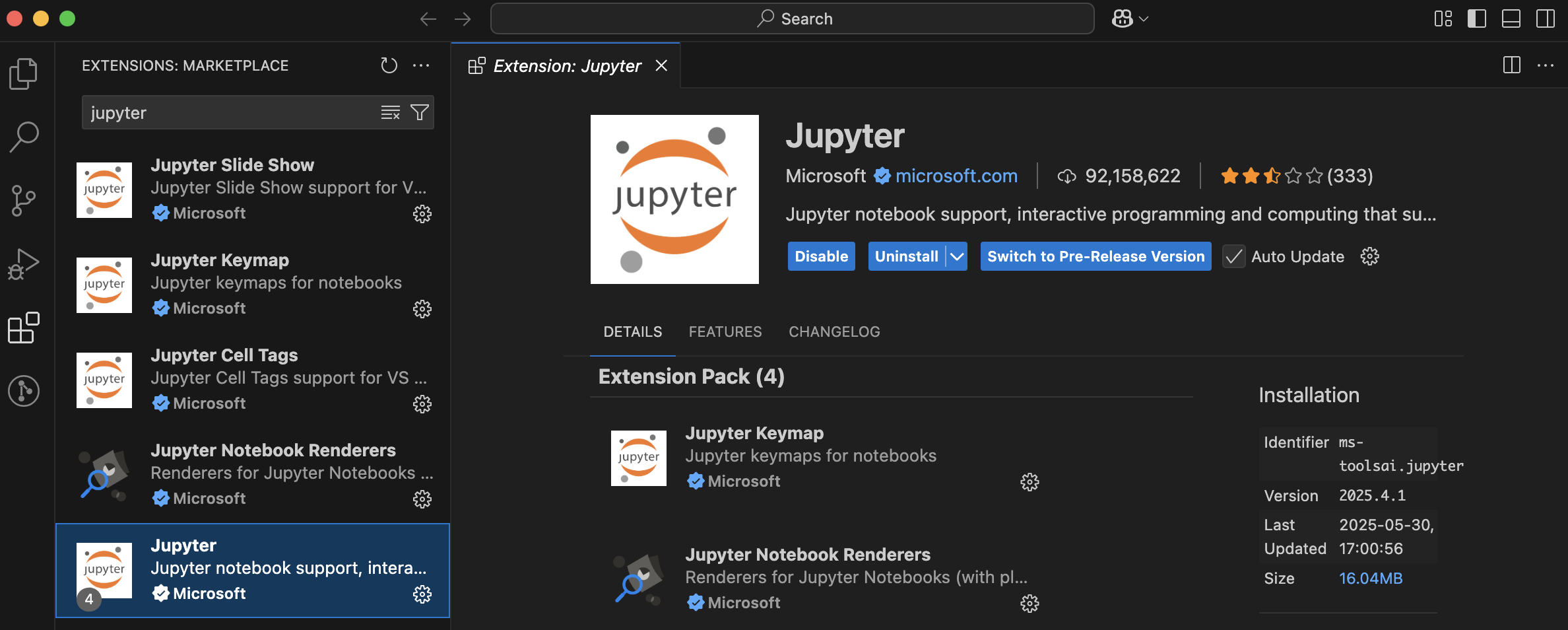Open the 16.04MB size link
1568x630 pixels.
click(1371, 578)
